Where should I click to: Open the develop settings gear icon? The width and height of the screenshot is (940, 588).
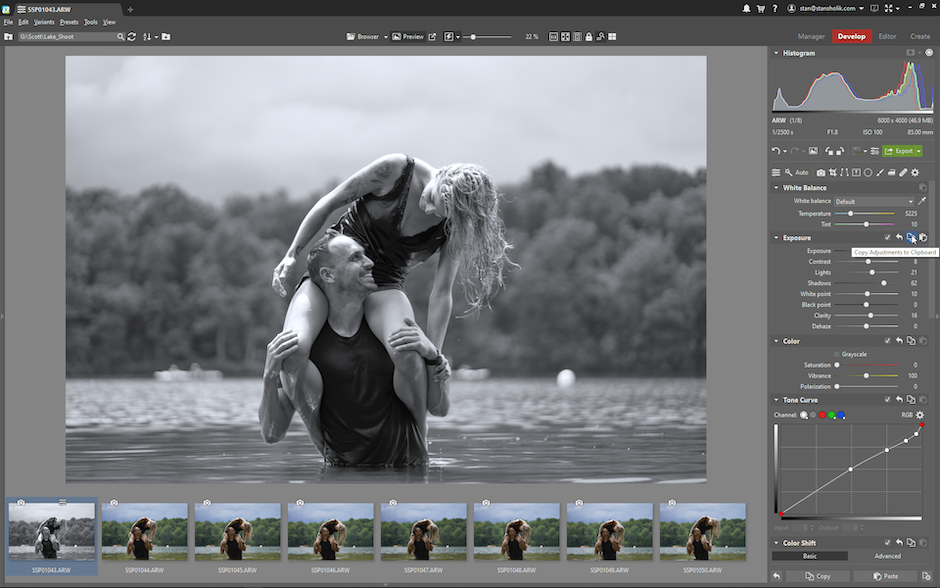point(915,173)
